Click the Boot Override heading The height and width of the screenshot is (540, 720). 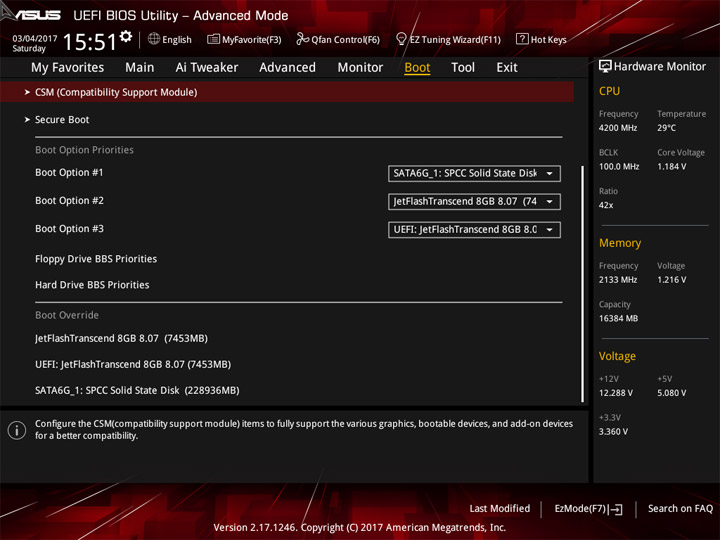point(67,315)
